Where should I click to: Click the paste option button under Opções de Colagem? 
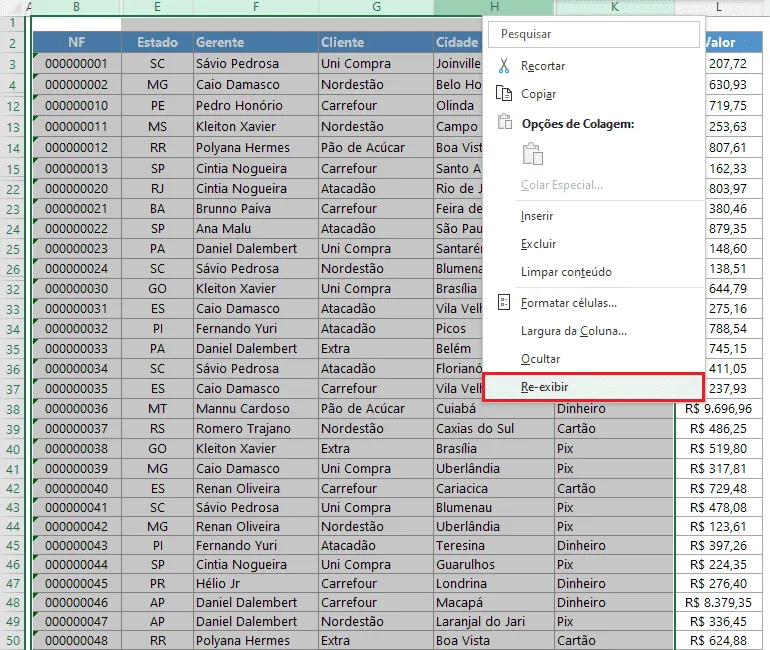click(x=533, y=154)
